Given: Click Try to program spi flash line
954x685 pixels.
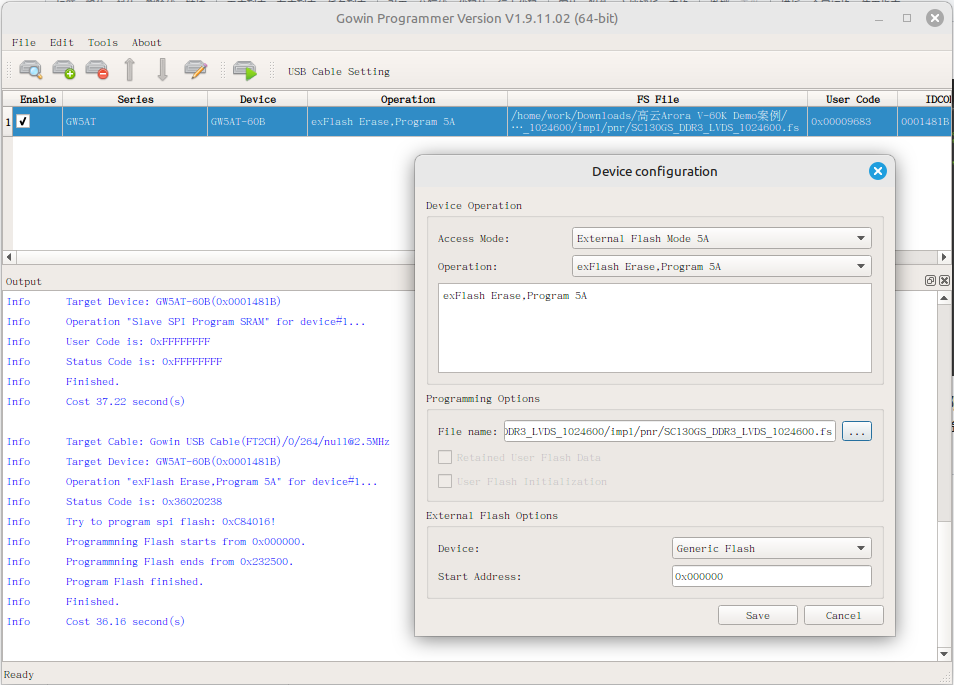Looking at the screenshot, I should [x=171, y=522].
